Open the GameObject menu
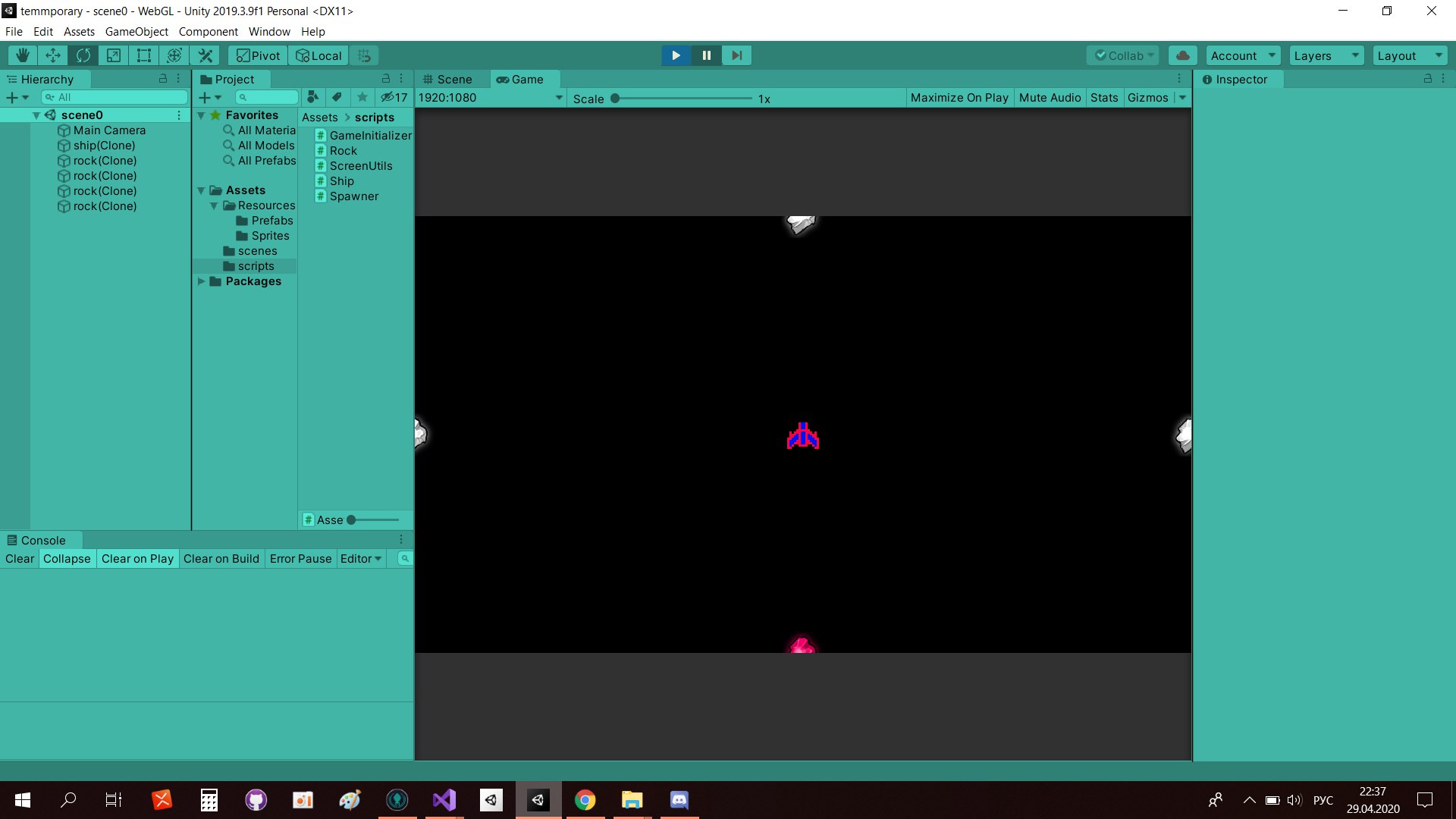The width and height of the screenshot is (1456, 819). pos(136,32)
